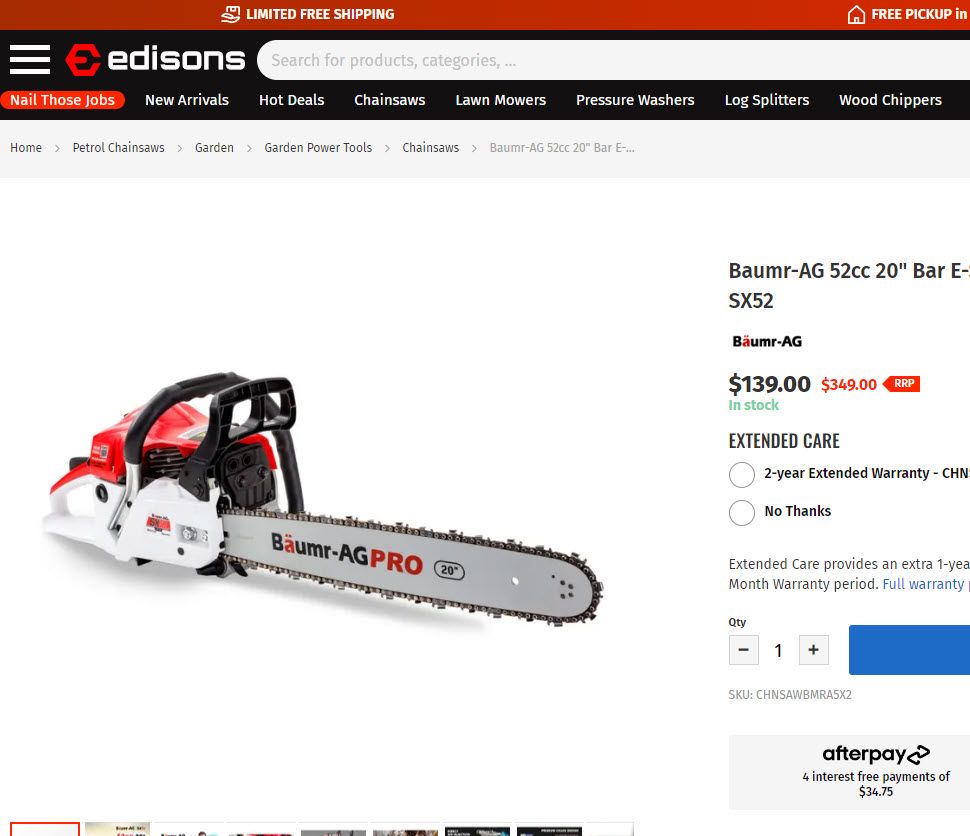Viewport: 970px width, 836px height.
Task: Increase quantity with plus button
Action: pos(813,650)
